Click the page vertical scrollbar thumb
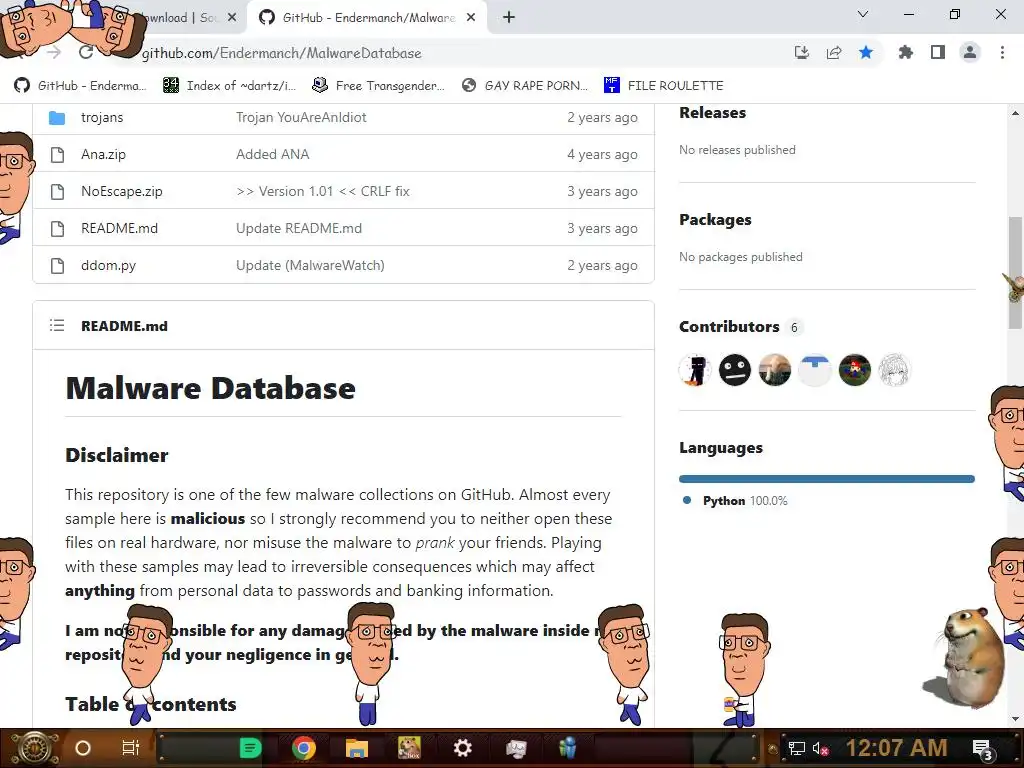The height and width of the screenshot is (768, 1024). pyautogui.click(x=1015, y=271)
